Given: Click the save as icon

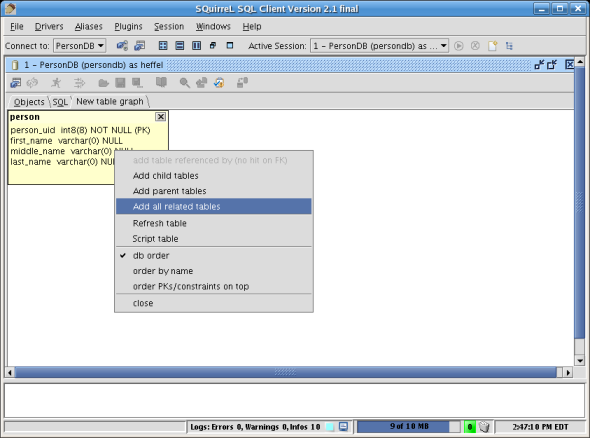Looking at the screenshot, I should coord(137,83).
